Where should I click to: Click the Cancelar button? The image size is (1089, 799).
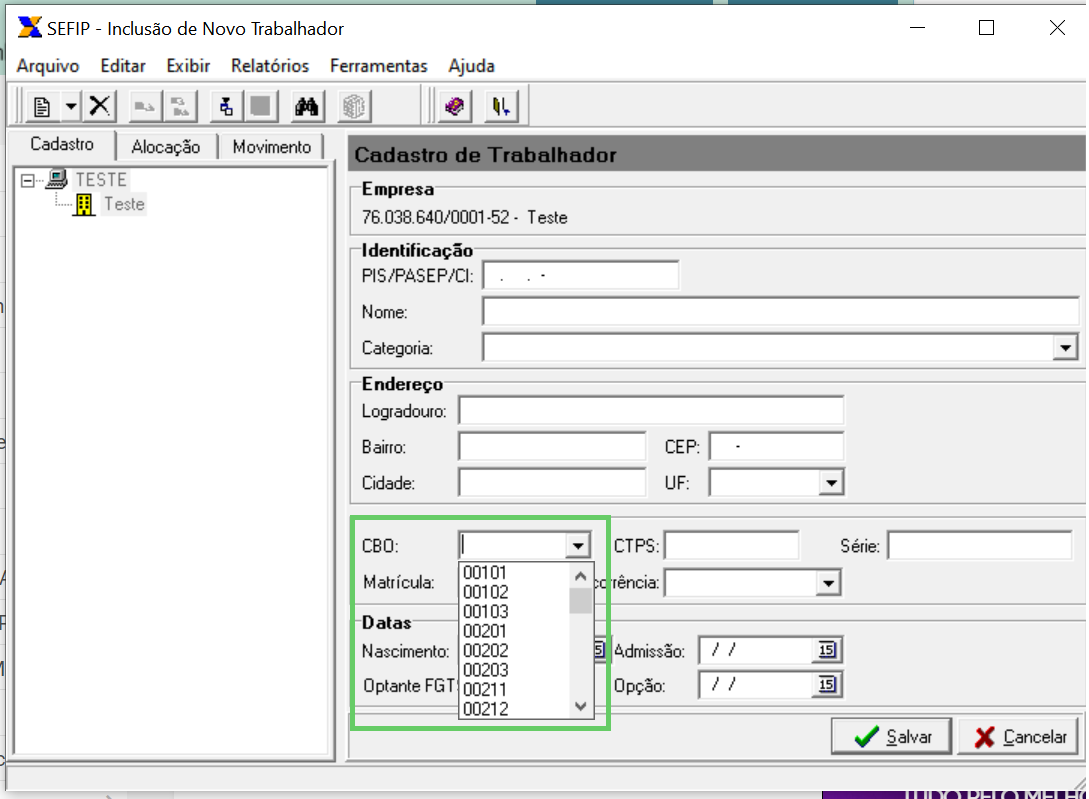click(x=1020, y=736)
